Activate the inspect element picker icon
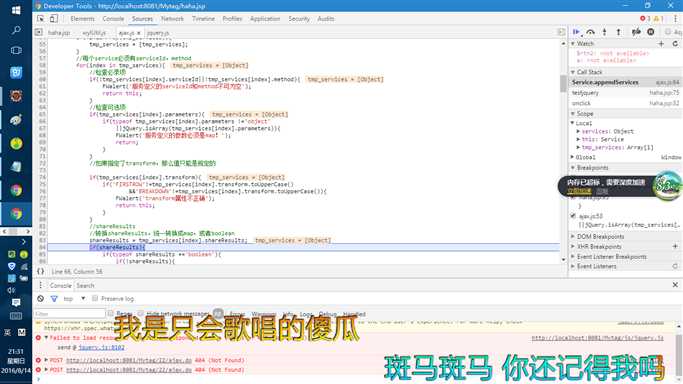This screenshot has height=384, width=683. (x=41, y=19)
